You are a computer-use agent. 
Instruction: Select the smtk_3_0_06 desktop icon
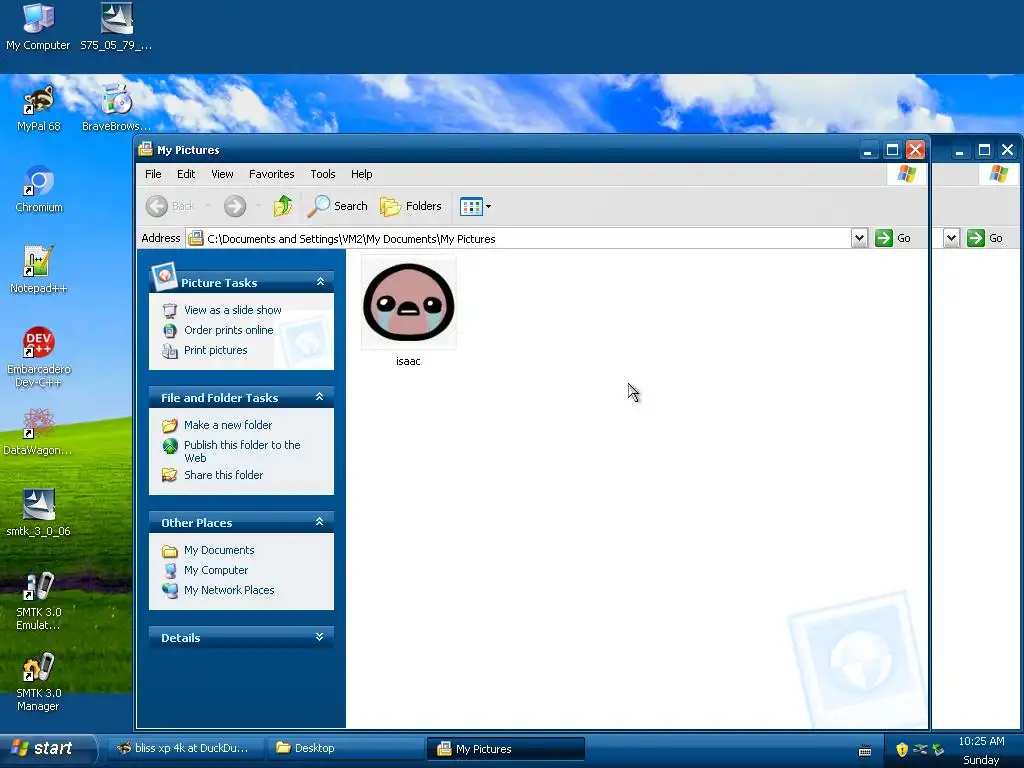(38, 513)
